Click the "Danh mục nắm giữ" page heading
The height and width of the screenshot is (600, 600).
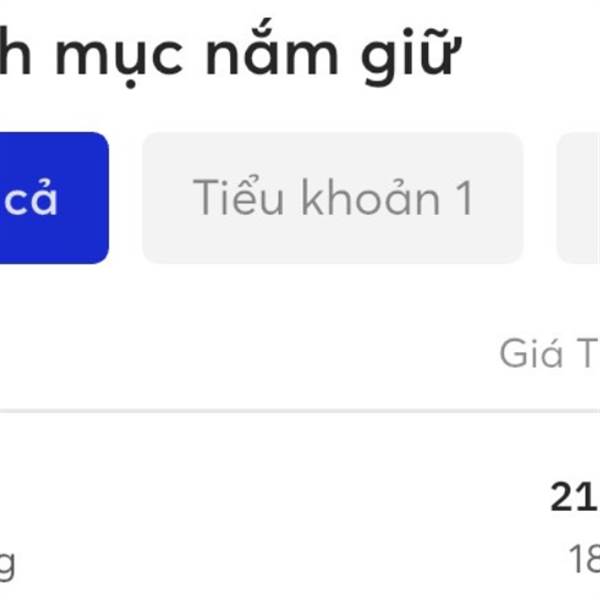tap(230, 54)
